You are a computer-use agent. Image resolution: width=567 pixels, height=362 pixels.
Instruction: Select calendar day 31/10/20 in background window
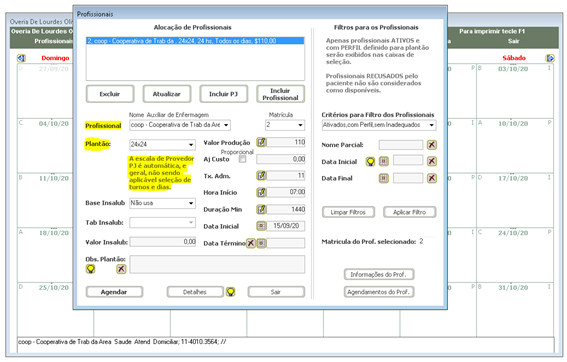513,288
